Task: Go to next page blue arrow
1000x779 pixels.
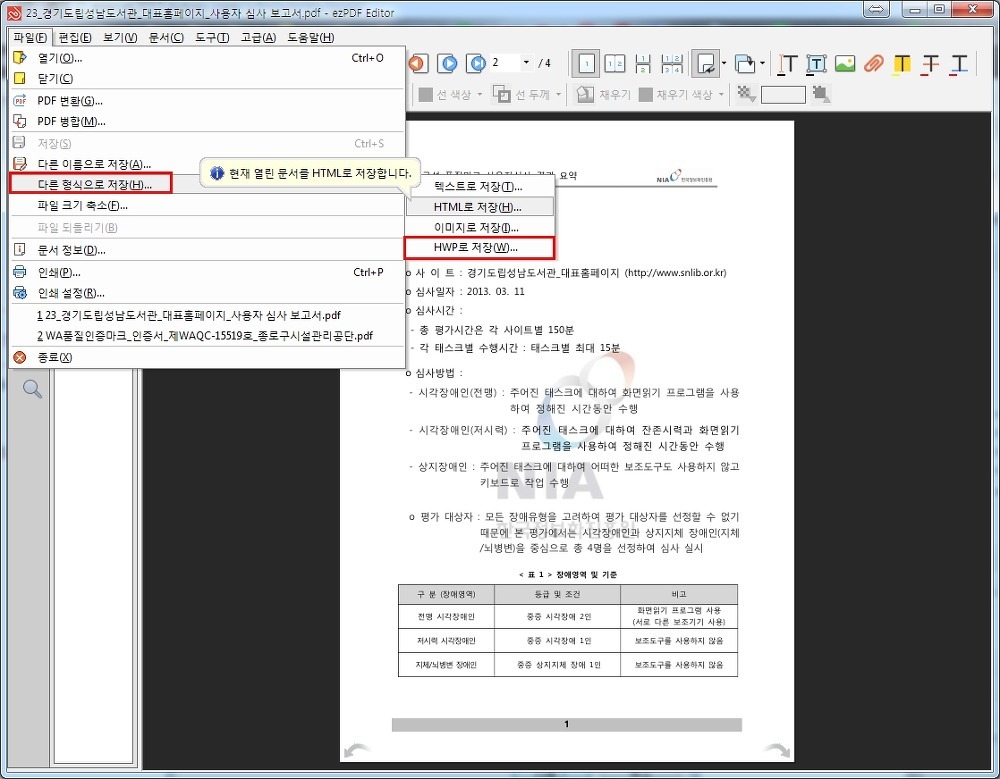Action: (448, 63)
